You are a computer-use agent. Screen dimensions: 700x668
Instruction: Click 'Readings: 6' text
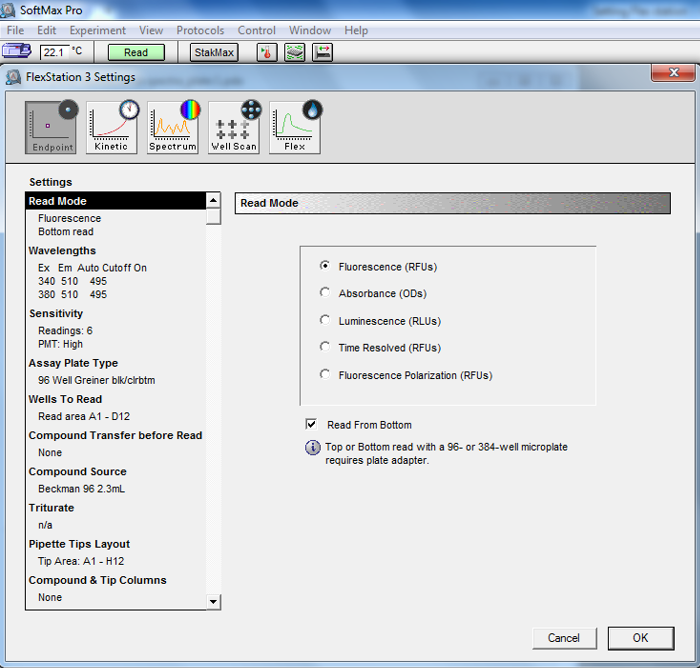pyautogui.click(x=65, y=331)
